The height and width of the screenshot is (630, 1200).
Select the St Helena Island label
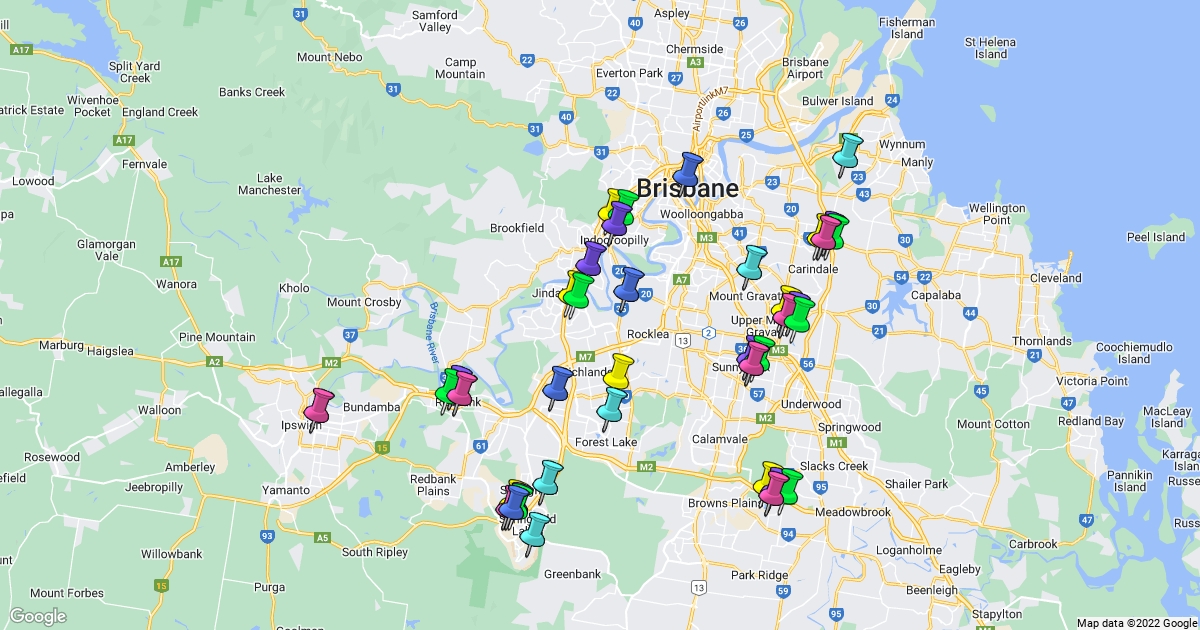(x=991, y=48)
